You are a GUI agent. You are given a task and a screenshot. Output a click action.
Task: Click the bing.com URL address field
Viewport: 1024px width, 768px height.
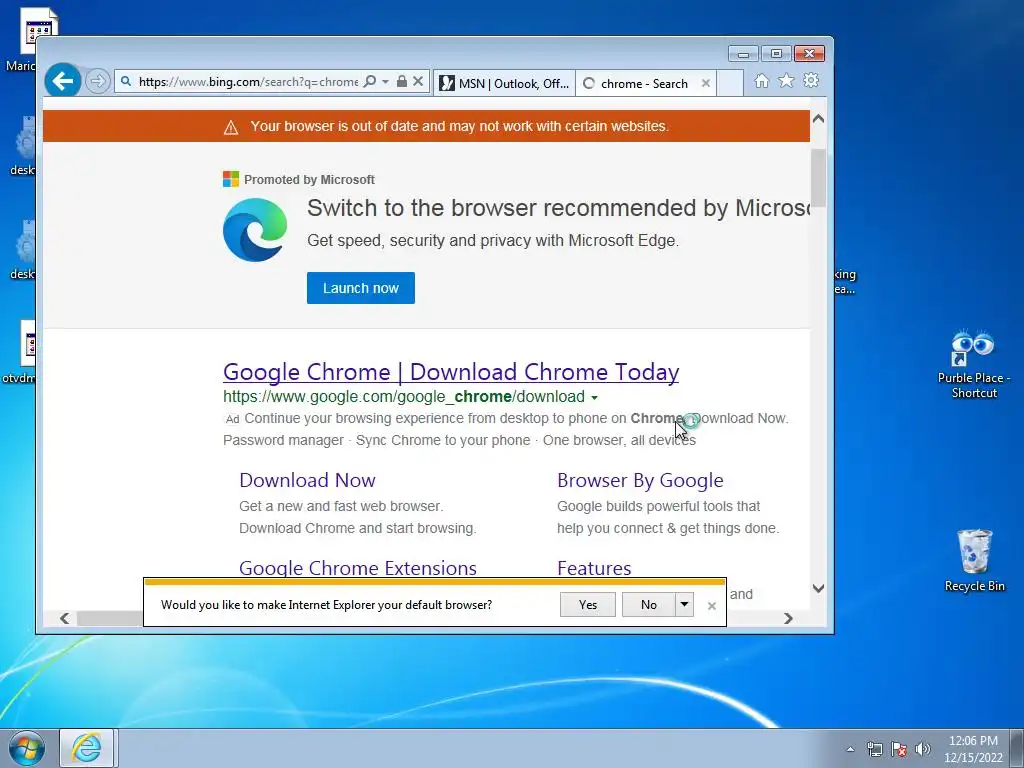(x=248, y=82)
